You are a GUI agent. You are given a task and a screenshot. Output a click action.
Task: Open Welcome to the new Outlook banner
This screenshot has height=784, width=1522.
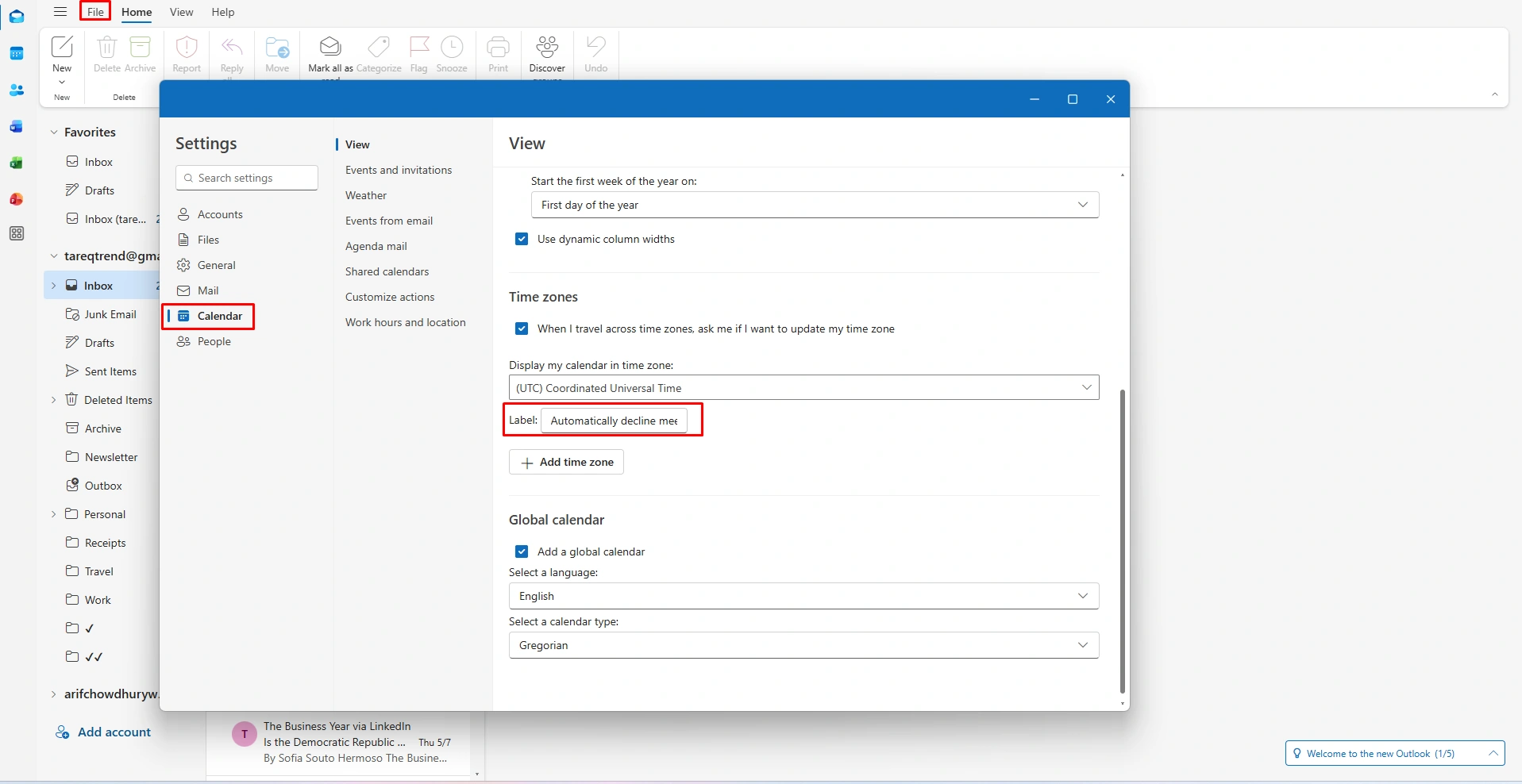click(1395, 753)
